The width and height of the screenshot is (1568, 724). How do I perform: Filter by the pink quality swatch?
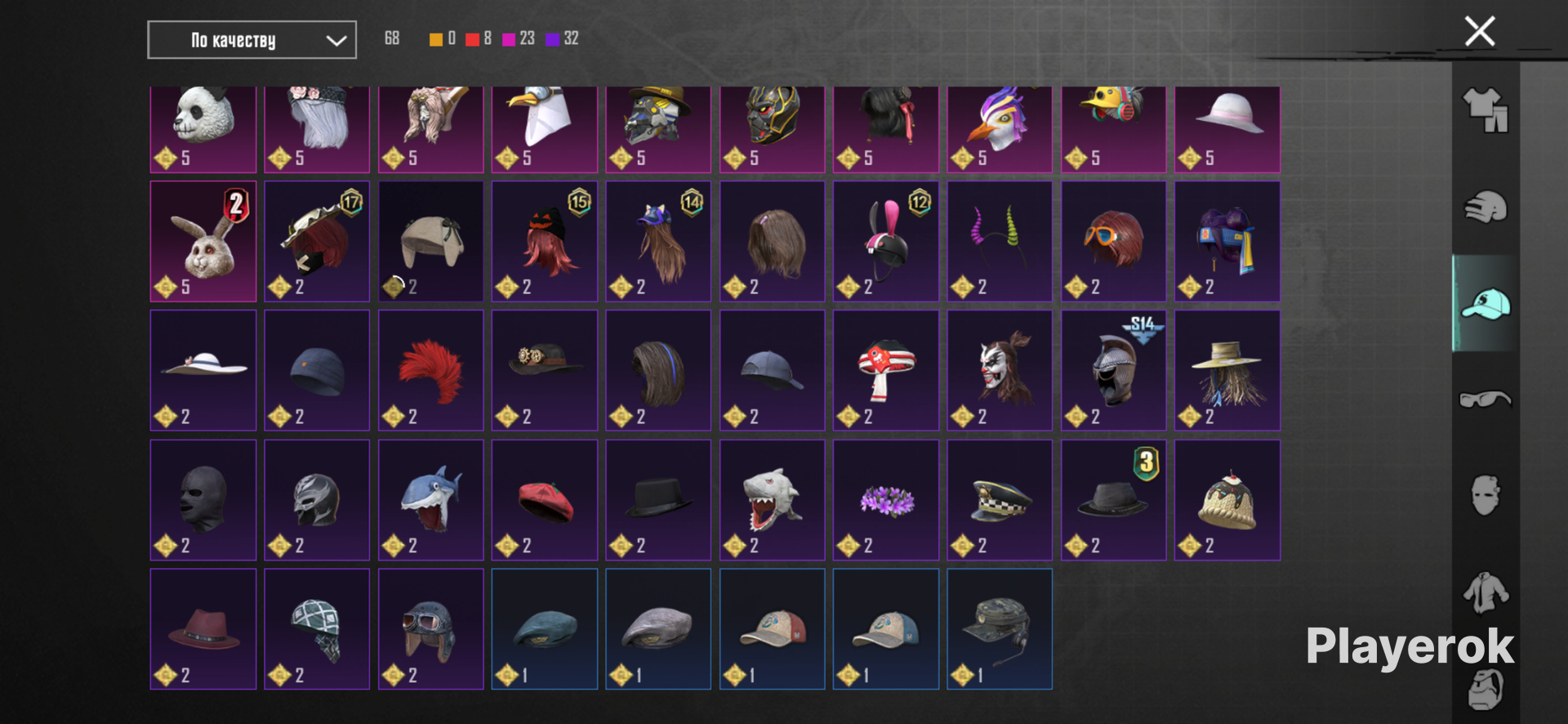point(509,39)
